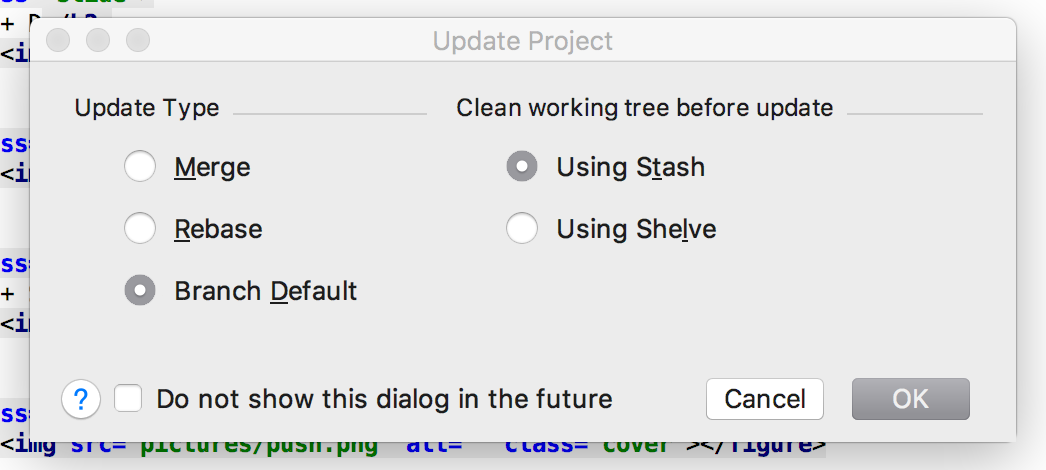Select the Branch Default radio option
1046x470 pixels.
coord(140,291)
